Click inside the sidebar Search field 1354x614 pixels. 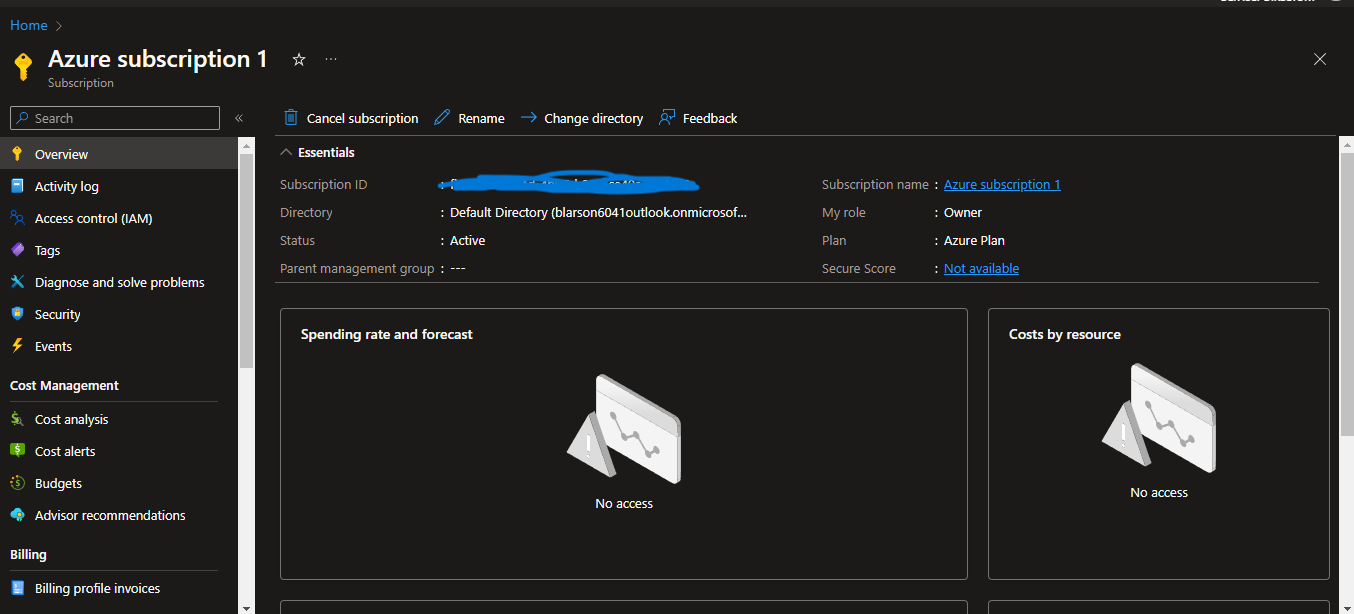tap(114, 117)
